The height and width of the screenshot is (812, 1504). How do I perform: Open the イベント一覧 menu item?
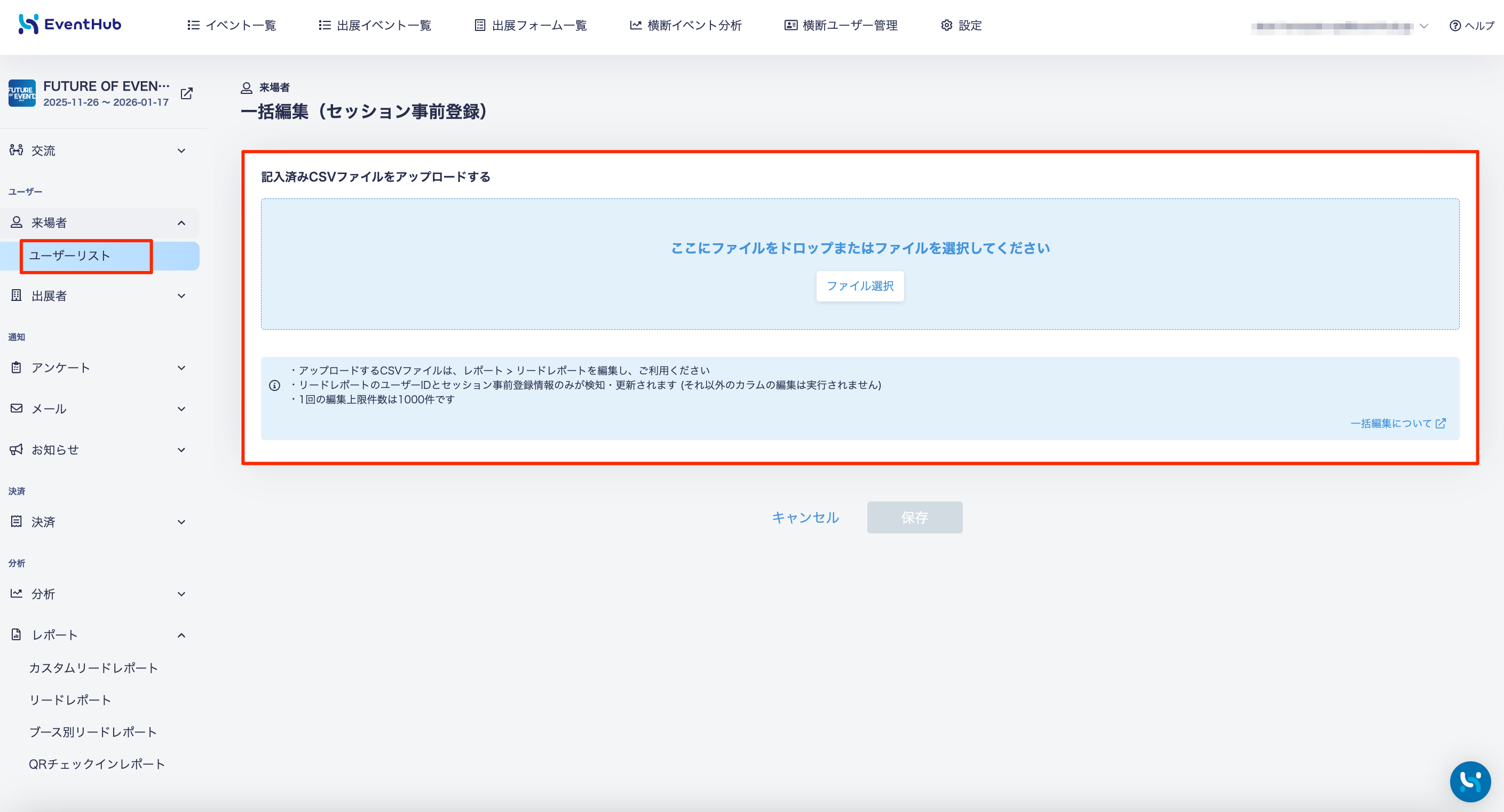click(232, 25)
